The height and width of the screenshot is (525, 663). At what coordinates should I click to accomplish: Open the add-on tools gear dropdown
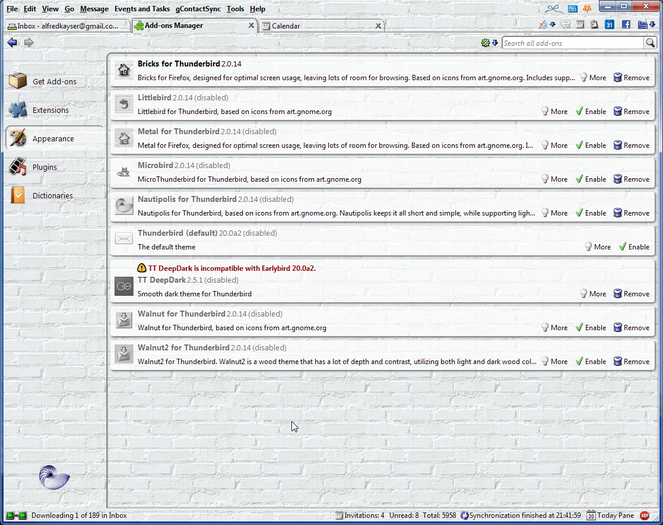click(489, 43)
